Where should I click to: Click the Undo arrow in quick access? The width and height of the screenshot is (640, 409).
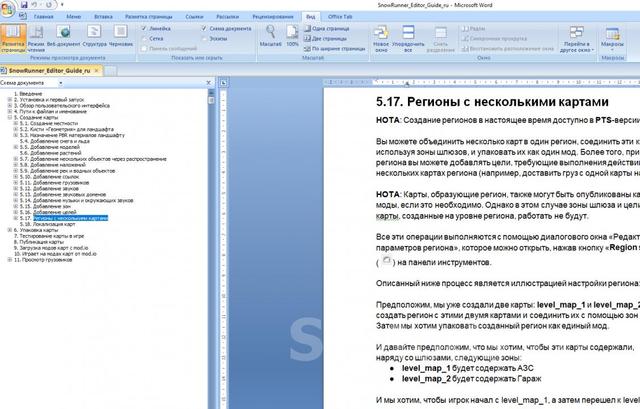[35, 5]
